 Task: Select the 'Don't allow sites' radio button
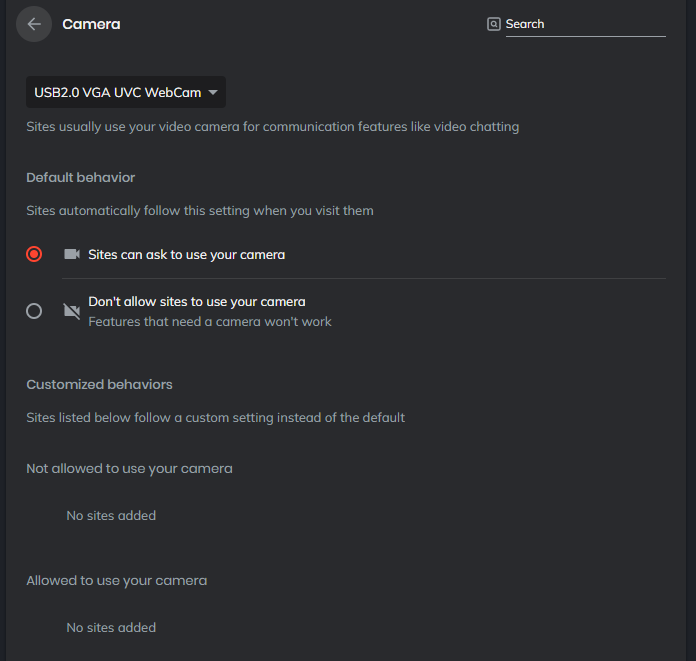(34, 311)
